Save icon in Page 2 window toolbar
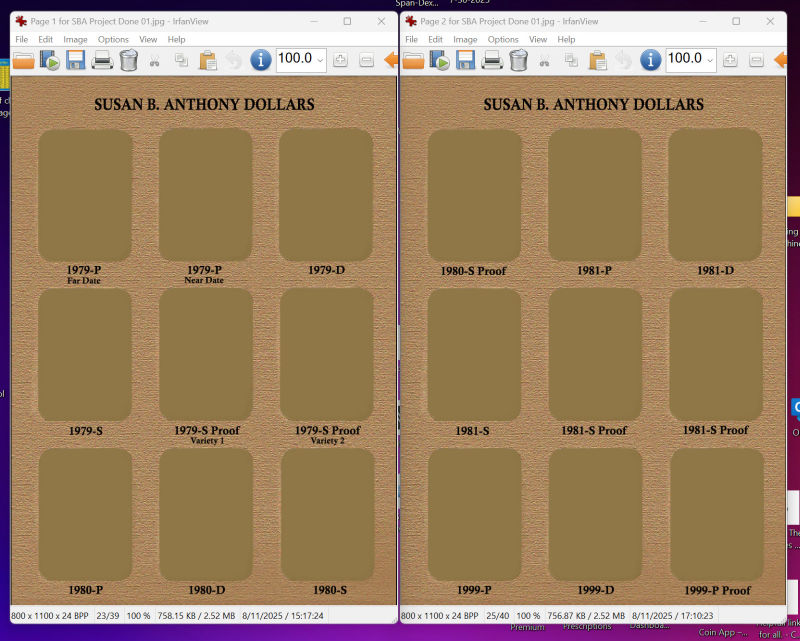800x641 pixels. [465, 60]
